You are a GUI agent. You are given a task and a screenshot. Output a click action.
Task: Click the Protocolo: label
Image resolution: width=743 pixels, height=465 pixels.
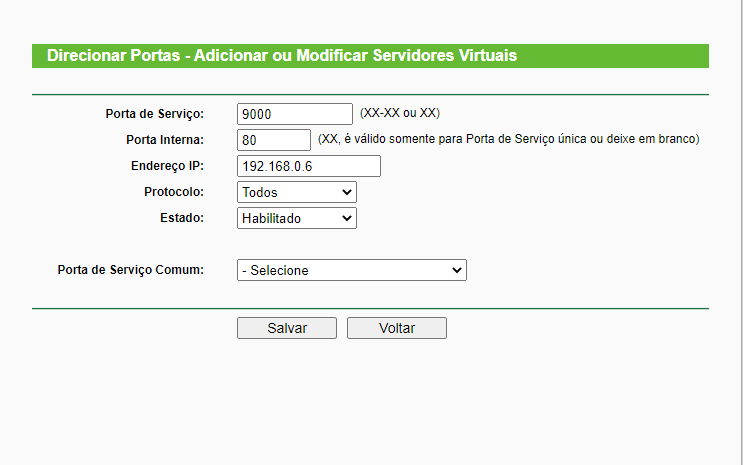coord(174,192)
